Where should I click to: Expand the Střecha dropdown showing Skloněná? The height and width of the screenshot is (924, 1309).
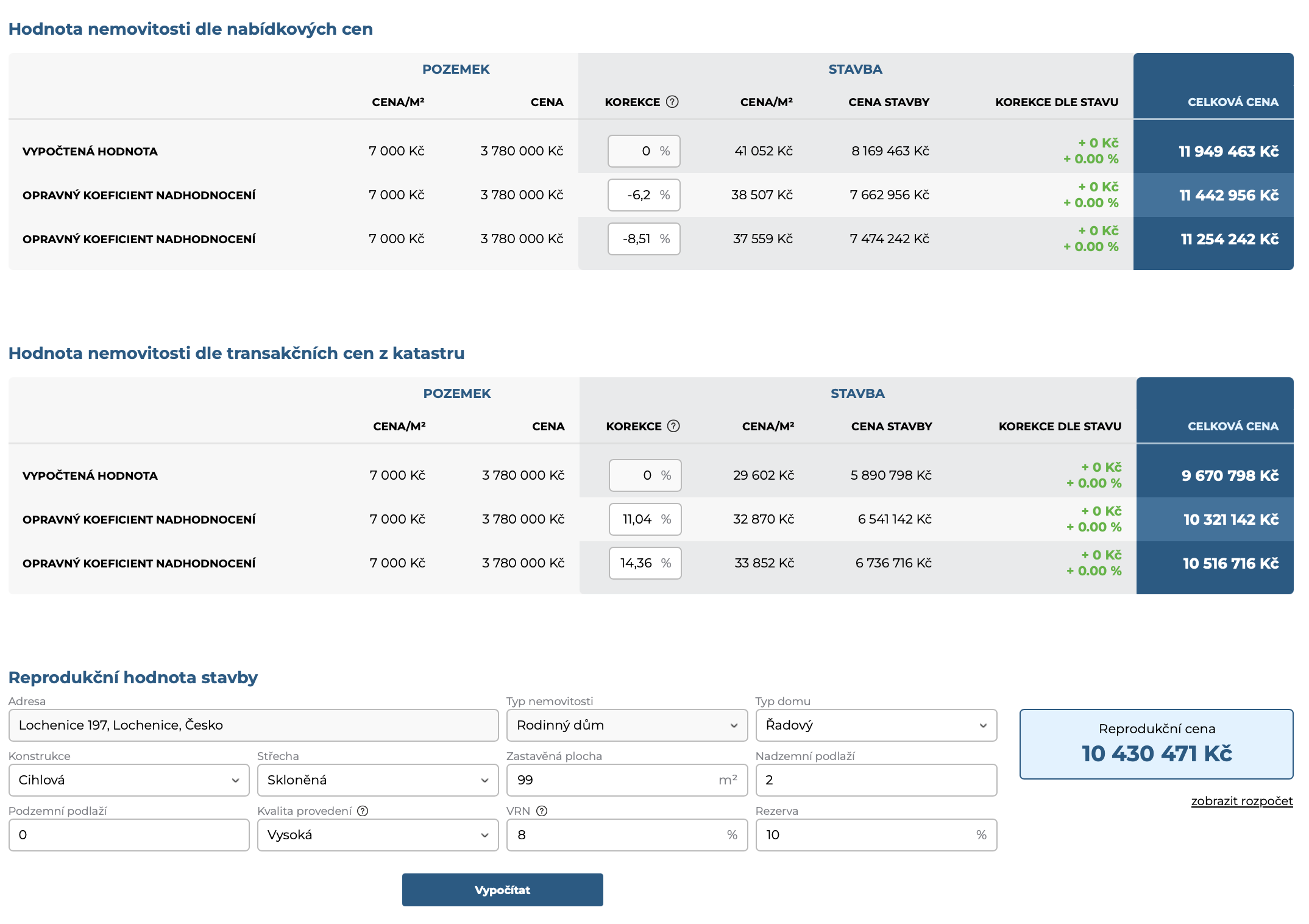click(378, 780)
